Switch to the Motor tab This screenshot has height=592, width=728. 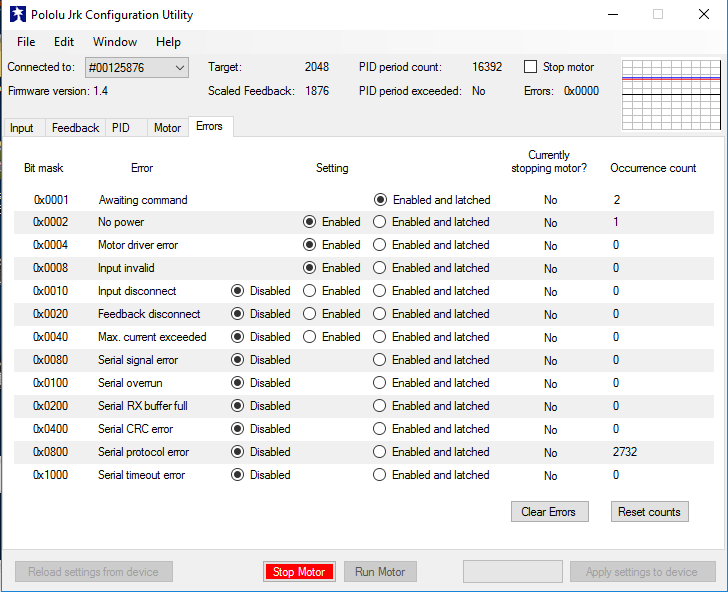click(167, 128)
